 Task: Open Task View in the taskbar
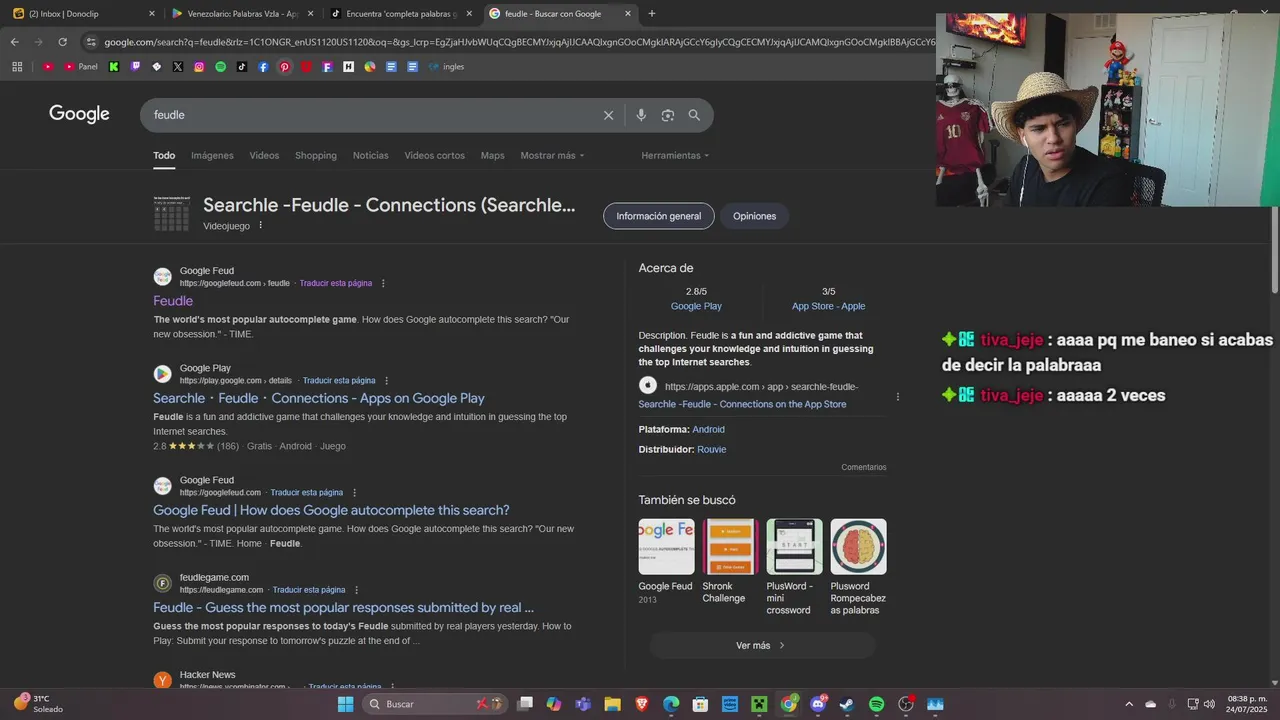(x=525, y=704)
